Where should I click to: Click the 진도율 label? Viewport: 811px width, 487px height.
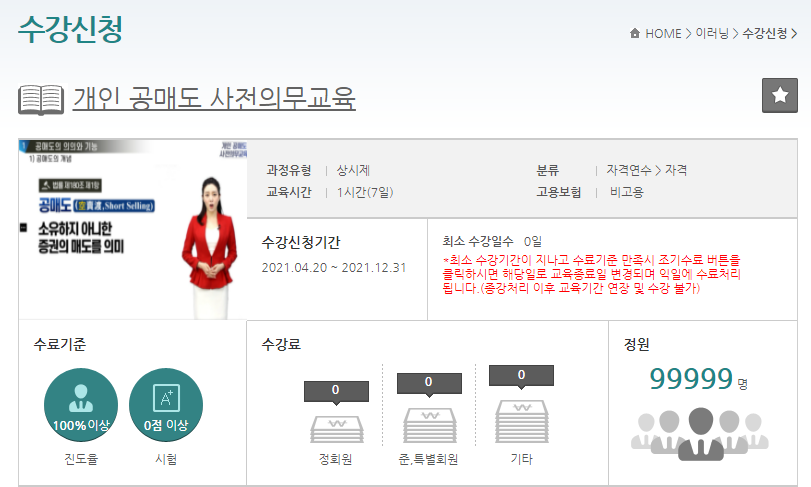[81, 459]
